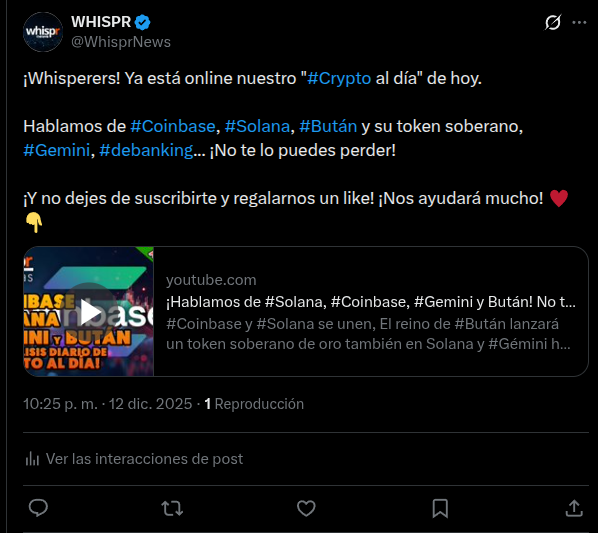Open the WHISPR profile avatar
This screenshot has height=533, width=598.
[43, 32]
